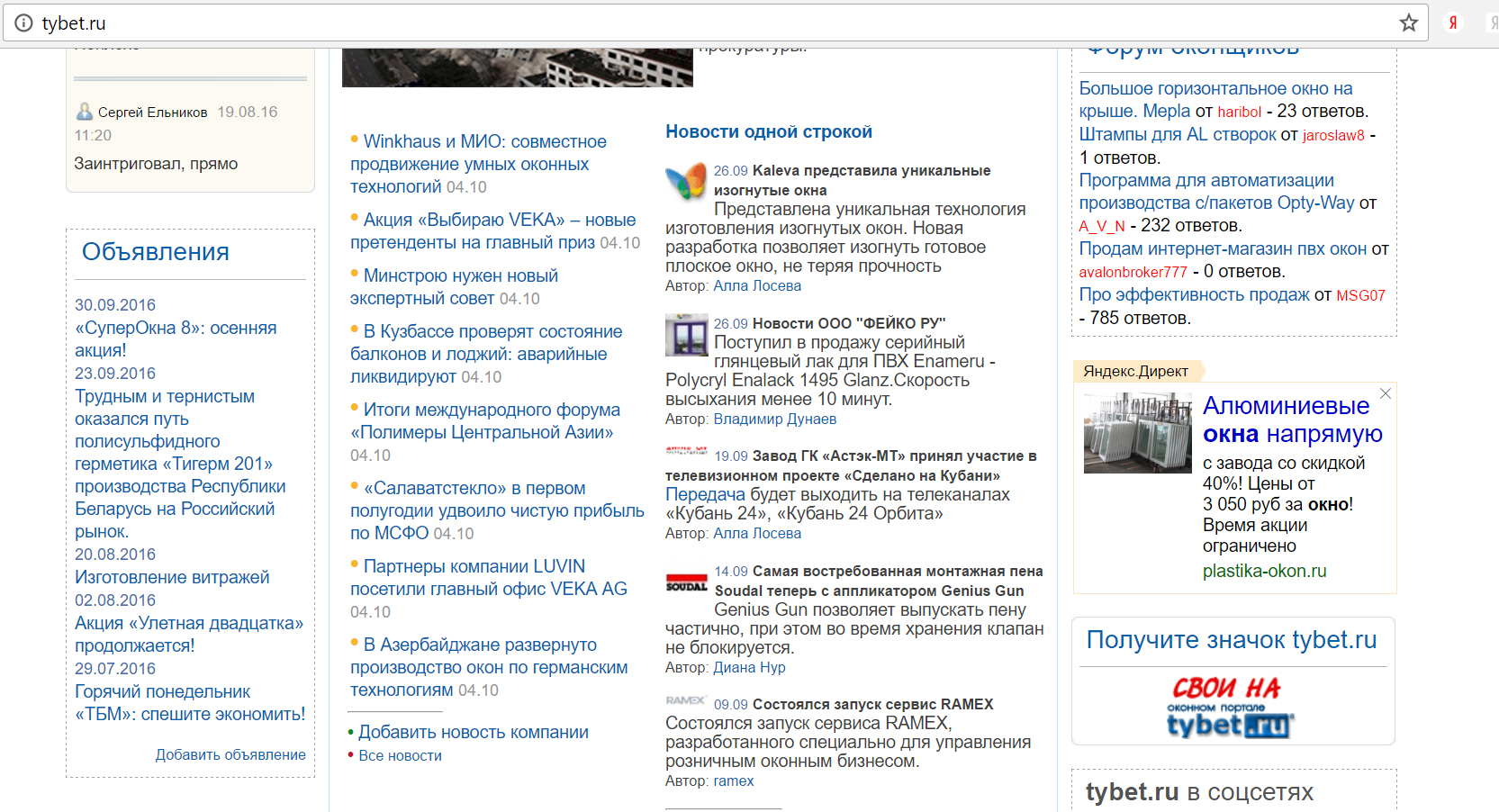Viewport: 1499px width, 812px height.
Task: Open user profile 'Сергей Ельников'
Action: [x=152, y=112]
